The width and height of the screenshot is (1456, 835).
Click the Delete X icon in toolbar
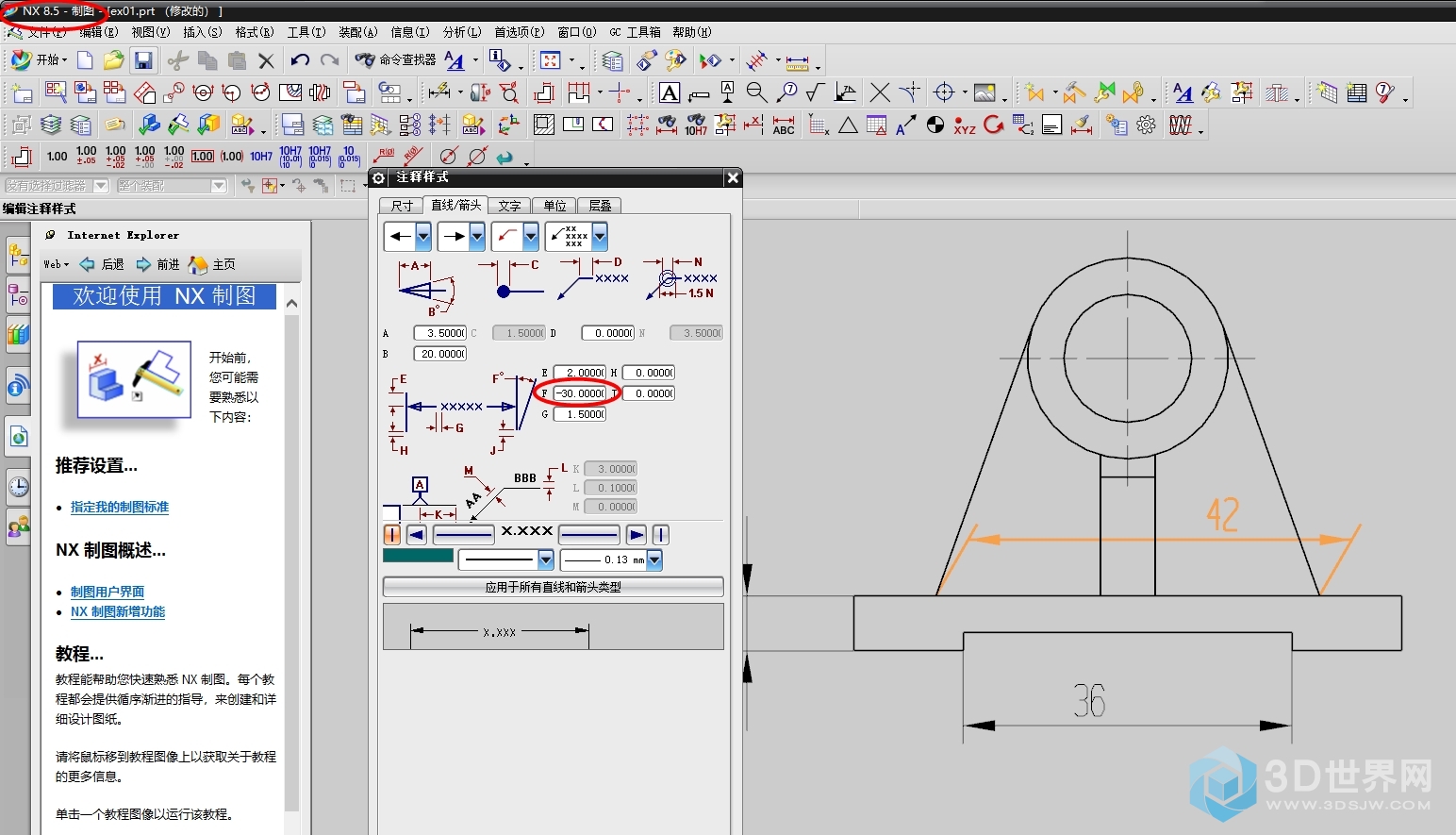tap(266, 61)
